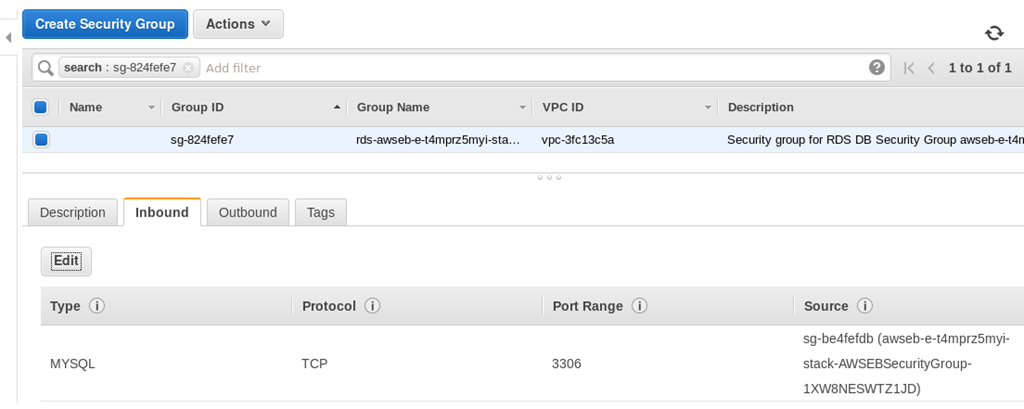The height and width of the screenshot is (409, 1024).
Task: Go to first page of results
Action: (909, 68)
